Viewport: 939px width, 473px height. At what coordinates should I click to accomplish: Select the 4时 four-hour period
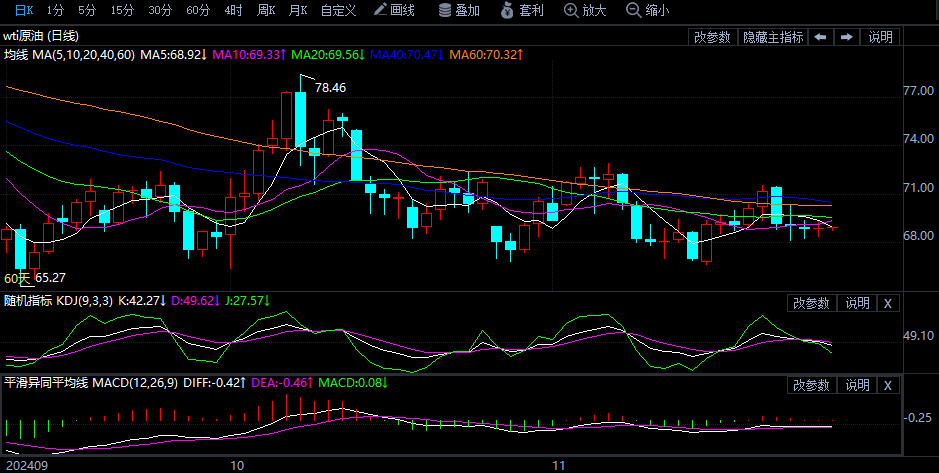coord(233,10)
